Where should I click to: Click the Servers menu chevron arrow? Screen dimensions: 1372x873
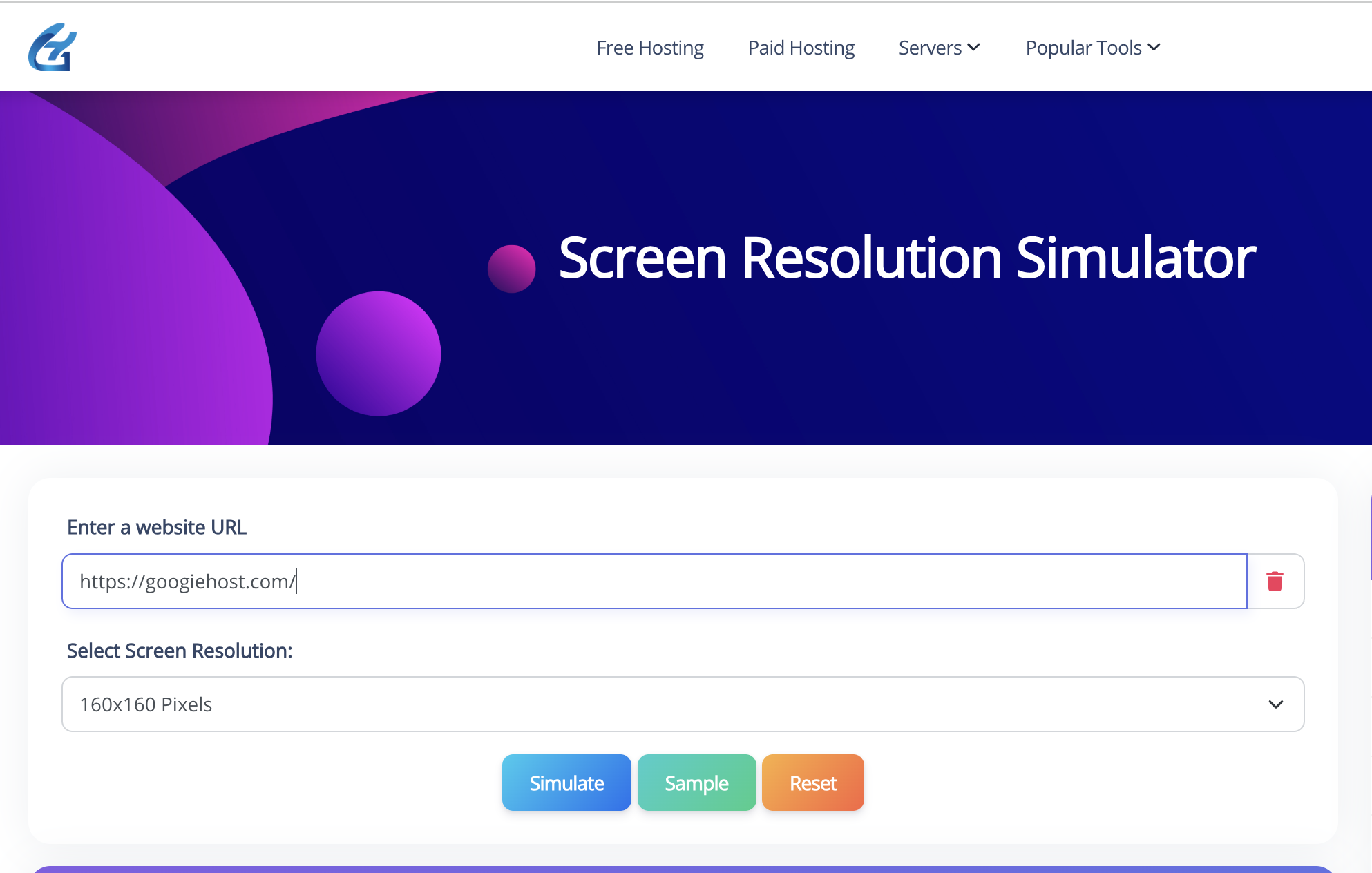coord(974,48)
